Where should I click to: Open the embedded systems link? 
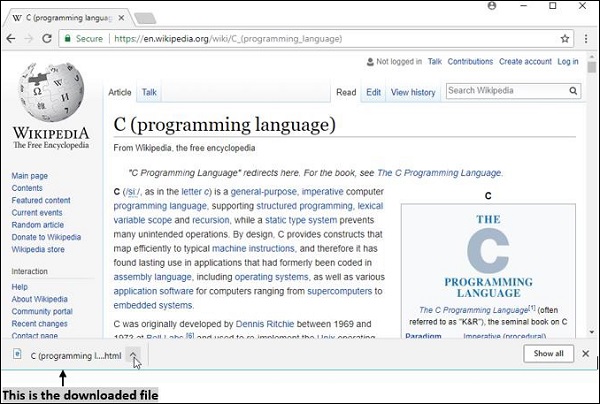click(x=153, y=305)
